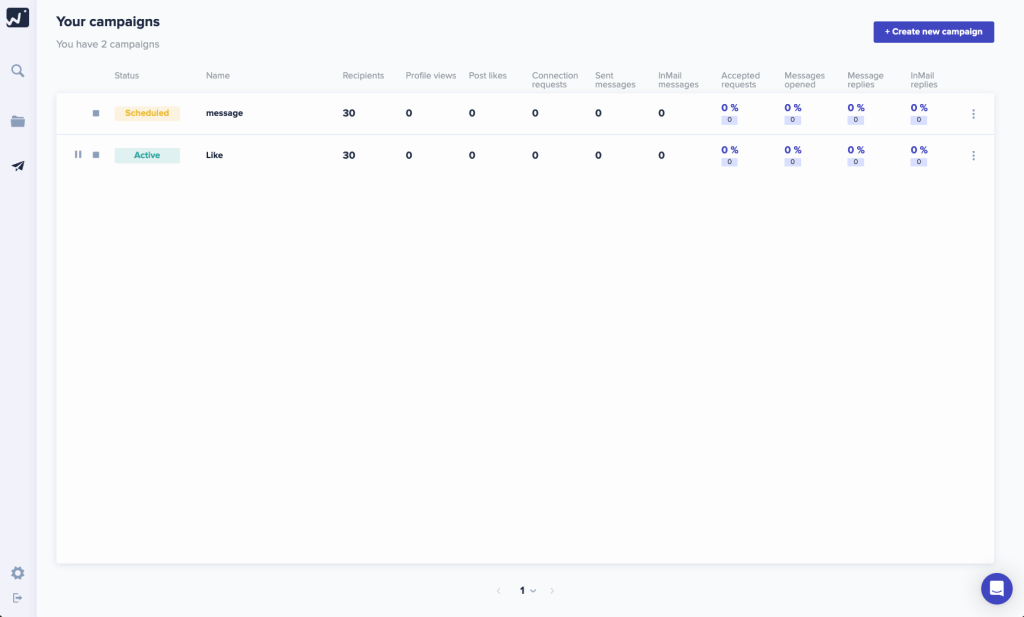Viewport: 1024px width, 617px height.
Task: Click the Create new campaign button
Action: click(933, 32)
